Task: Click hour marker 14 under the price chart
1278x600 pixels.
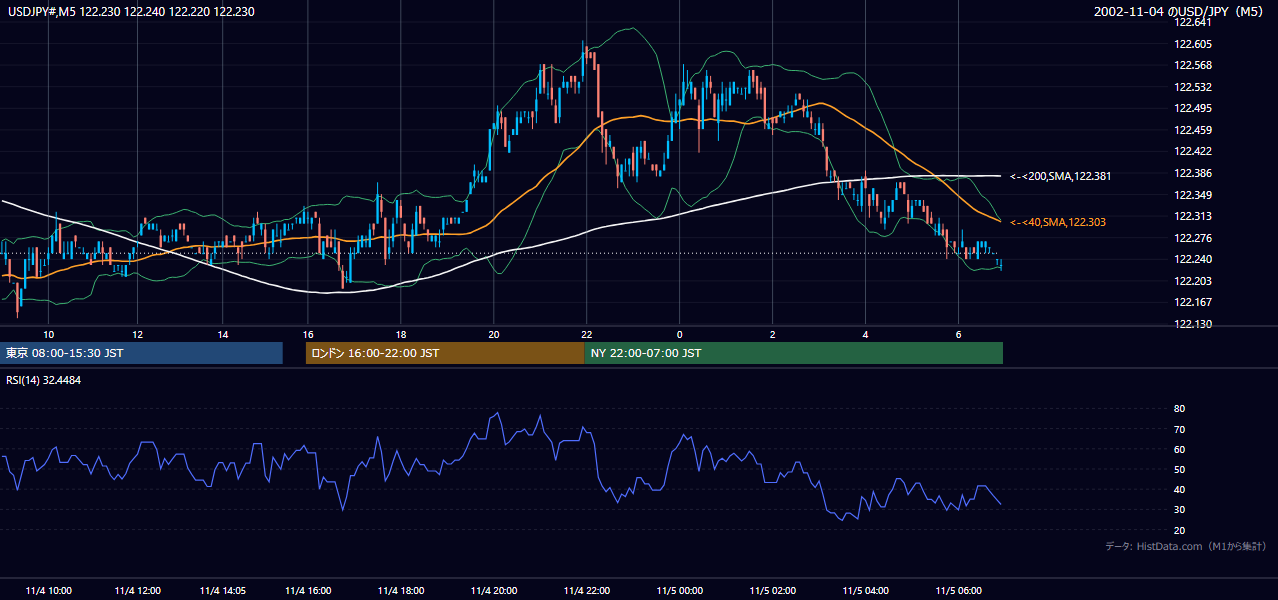Action: pyautogui.click(x=222, y=334)
